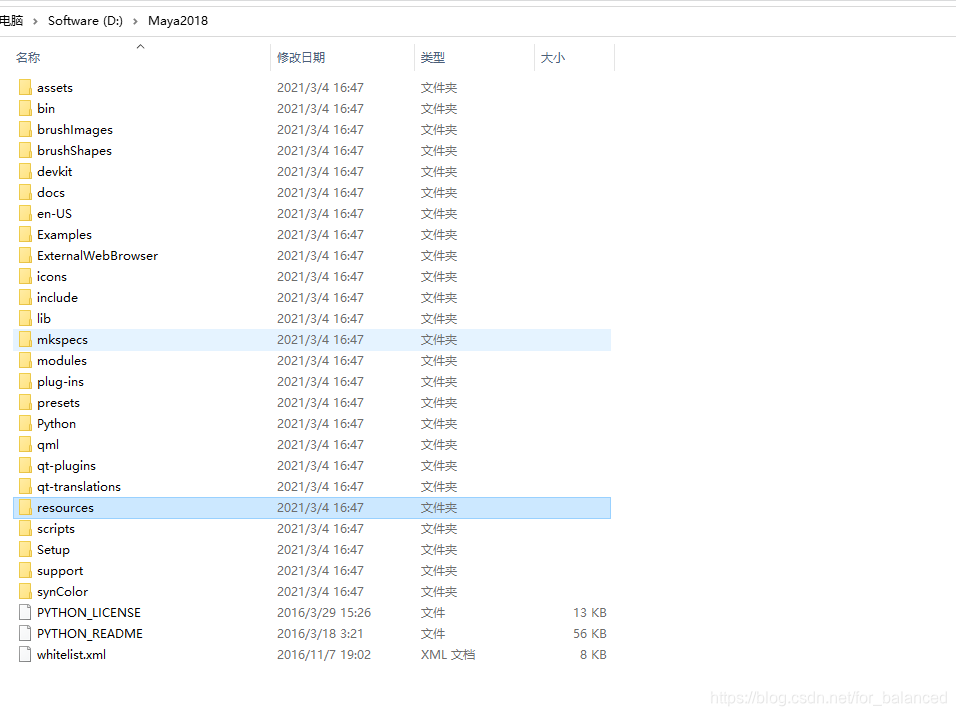
Task: Sort by the 名称 column header
Action: (28, 57)
